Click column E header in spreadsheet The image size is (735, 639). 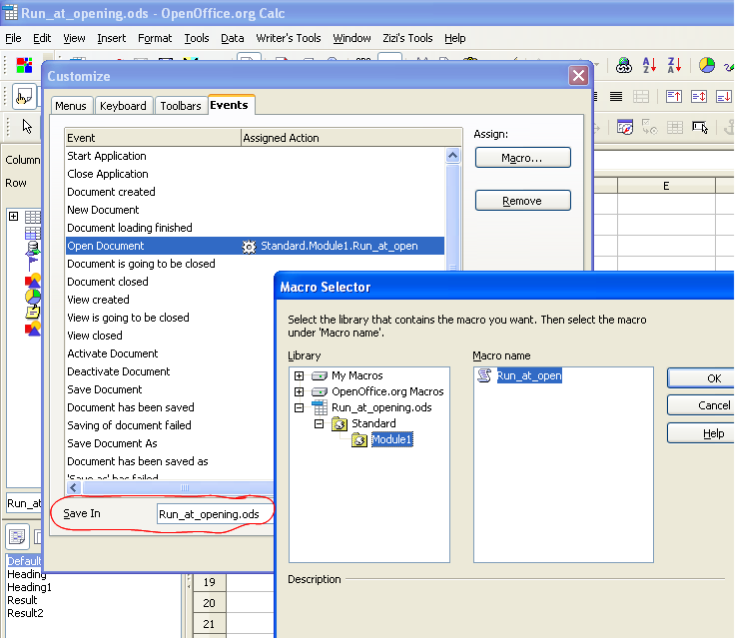pos(666,186)
